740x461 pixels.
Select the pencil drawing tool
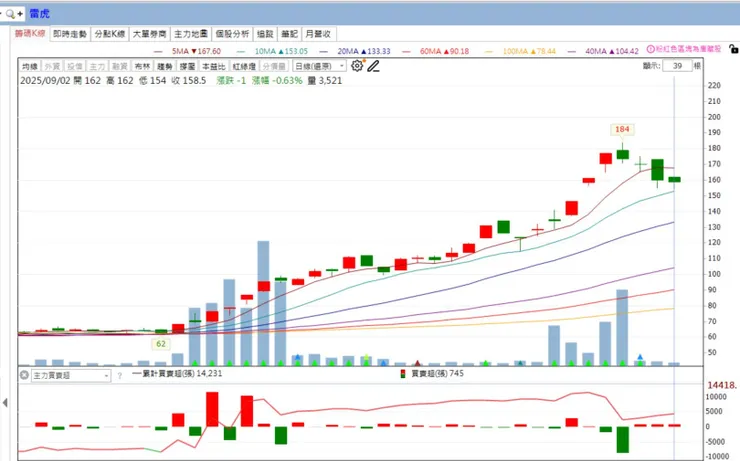(373, 66)
